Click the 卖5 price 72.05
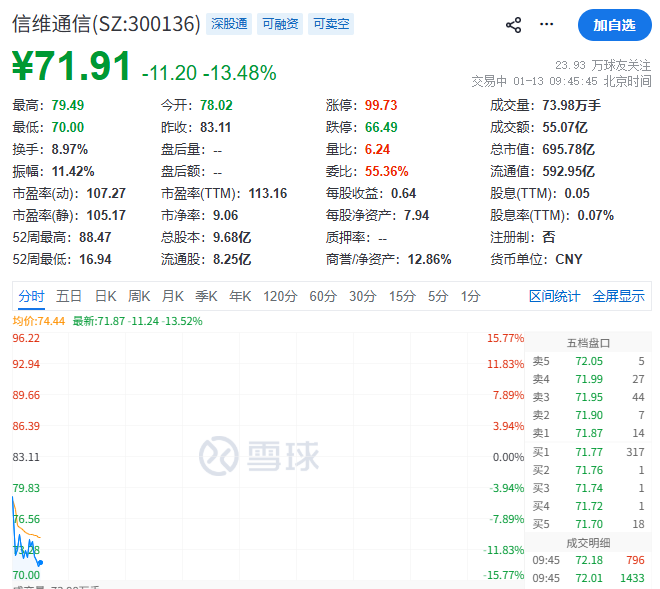Screen dimensions: 660x589 (589, 361)
